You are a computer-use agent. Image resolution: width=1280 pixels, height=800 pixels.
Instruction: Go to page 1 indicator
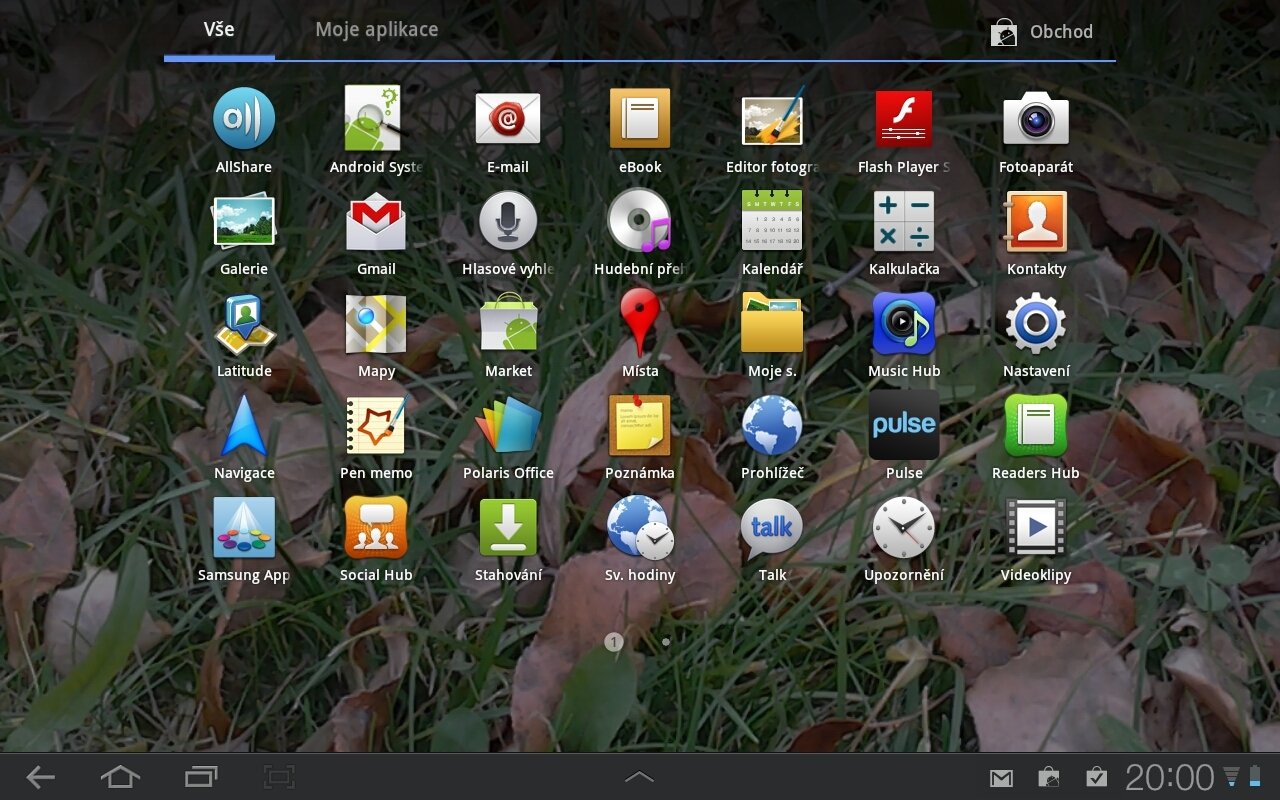tap(614, 641)
